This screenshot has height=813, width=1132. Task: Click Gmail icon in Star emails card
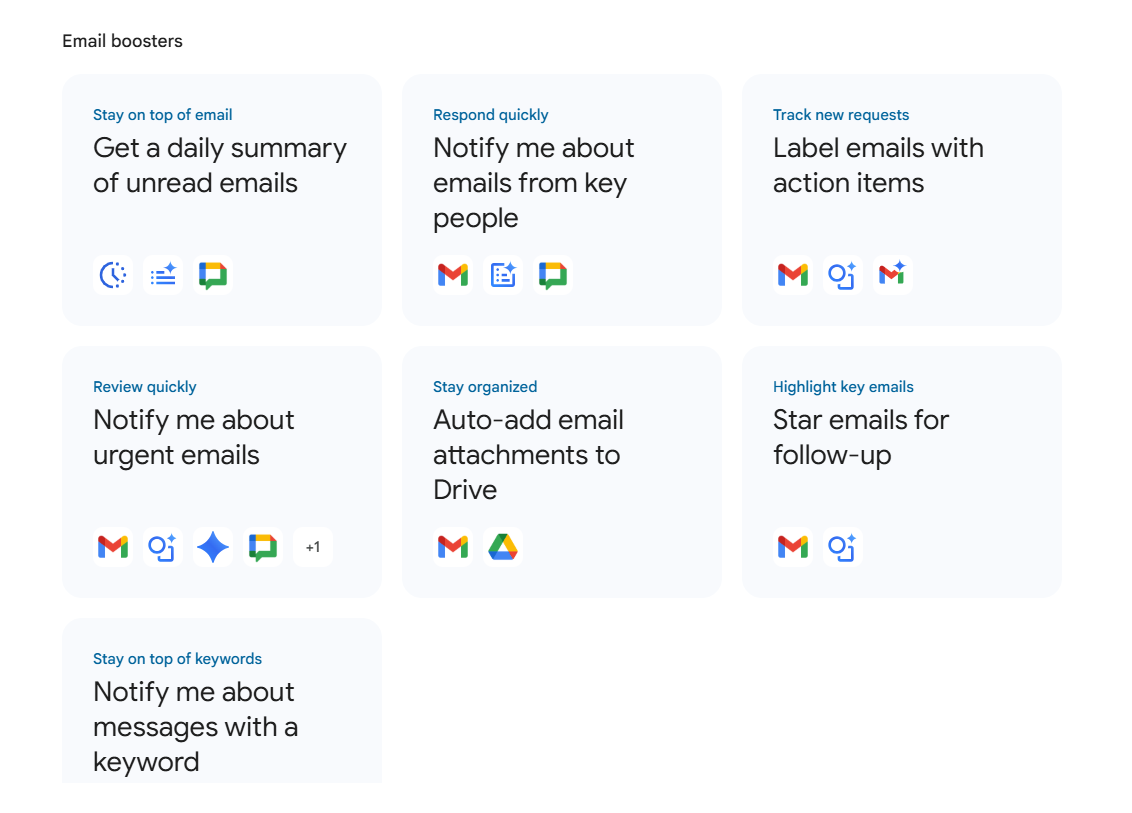pyautogui.click(x=793, y=547)
